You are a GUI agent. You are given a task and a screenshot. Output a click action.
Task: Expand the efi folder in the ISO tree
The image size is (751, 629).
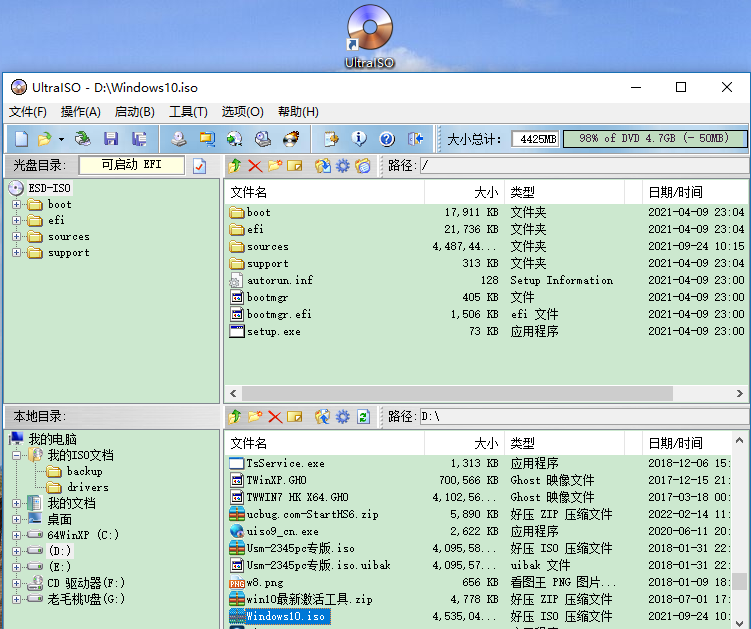coord(17,220)
